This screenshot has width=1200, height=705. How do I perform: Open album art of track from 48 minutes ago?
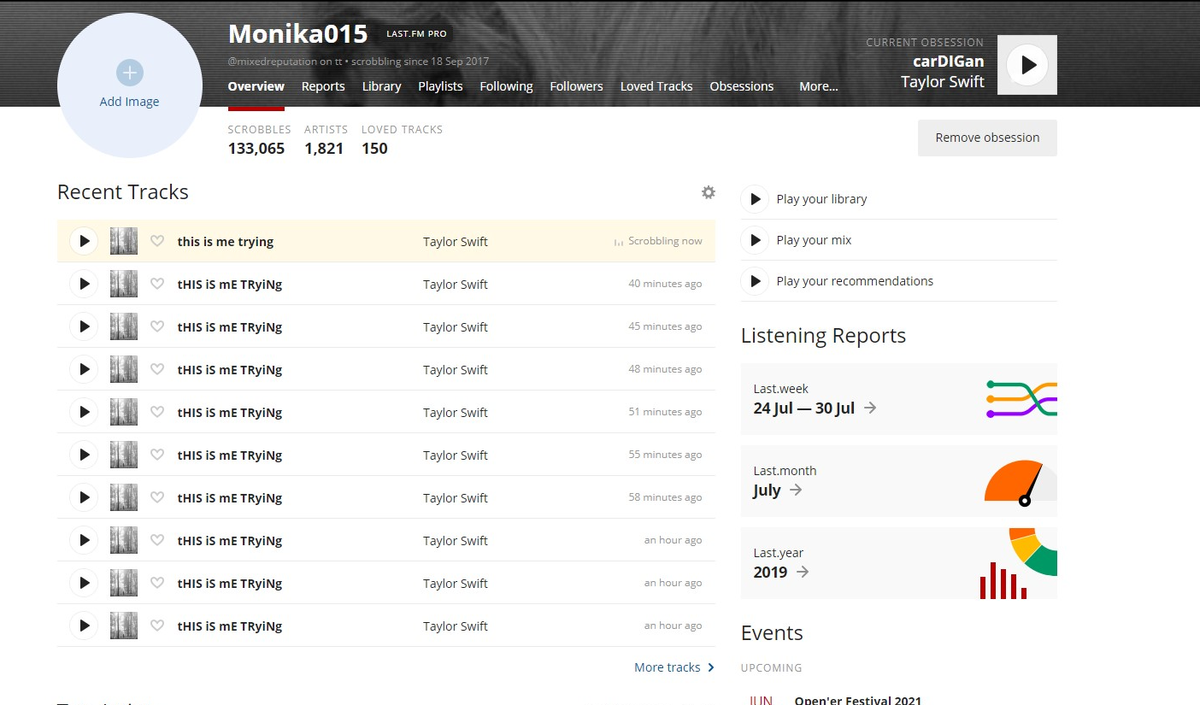click(123, 369)
